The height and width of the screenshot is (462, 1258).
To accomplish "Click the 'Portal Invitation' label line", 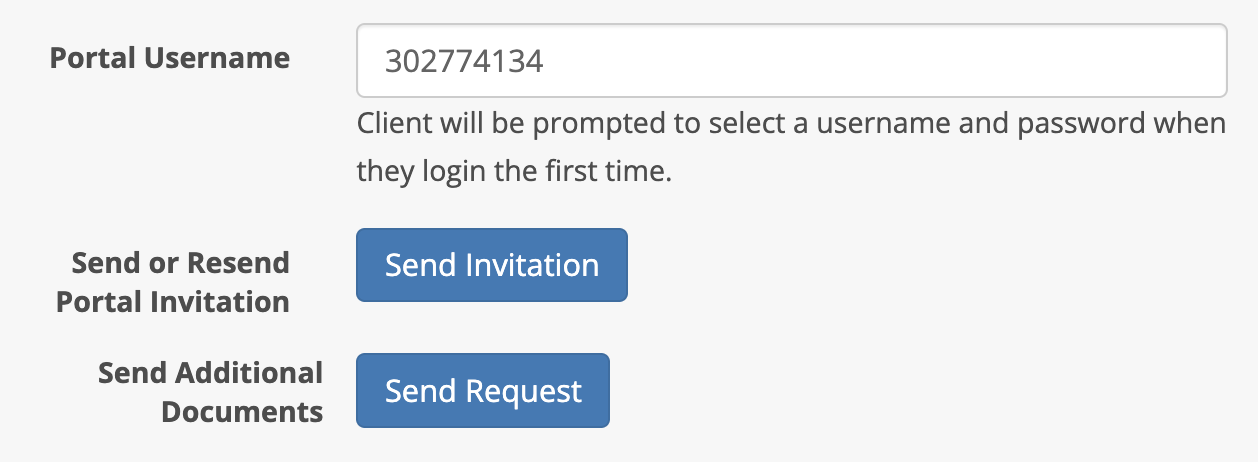I will point(173,301).
